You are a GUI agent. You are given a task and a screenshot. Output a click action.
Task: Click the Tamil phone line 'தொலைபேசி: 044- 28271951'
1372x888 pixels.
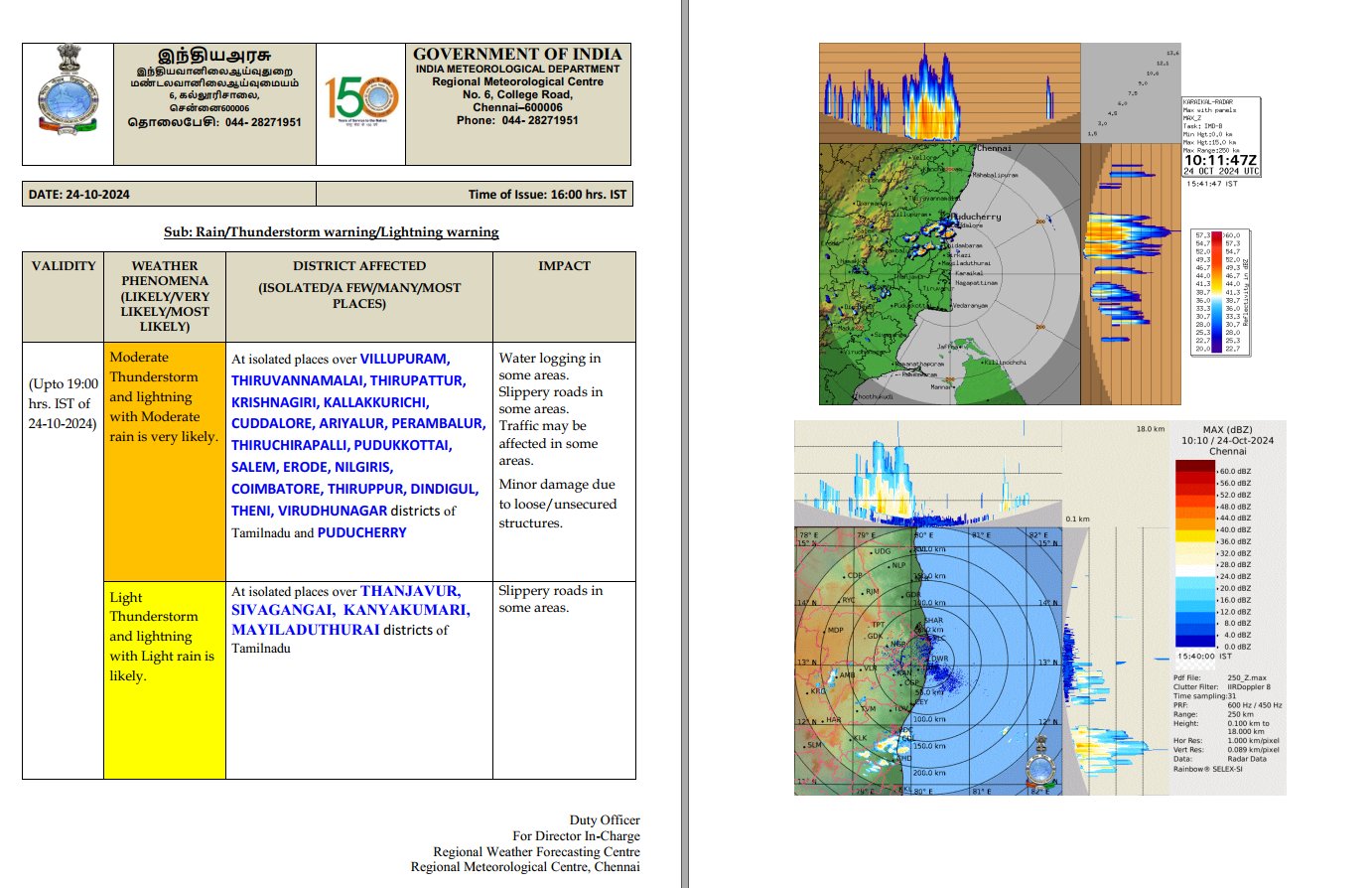pos(214,122)
